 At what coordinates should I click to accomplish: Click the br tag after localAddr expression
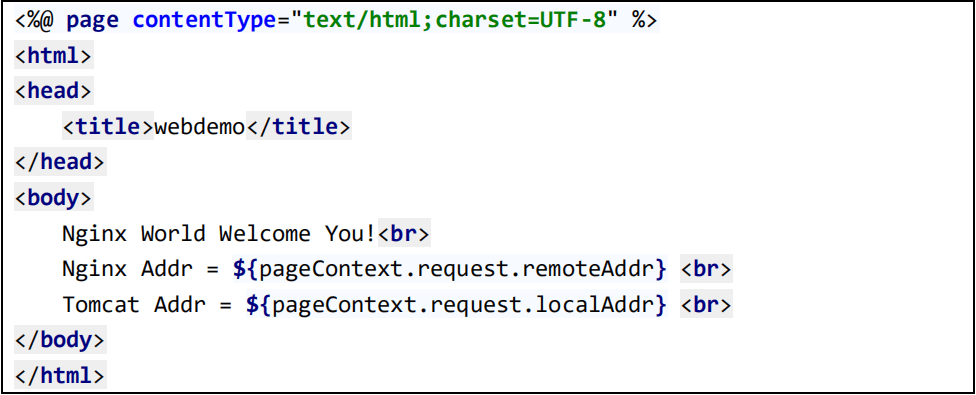pyautogui.click(x=706, y=305)
